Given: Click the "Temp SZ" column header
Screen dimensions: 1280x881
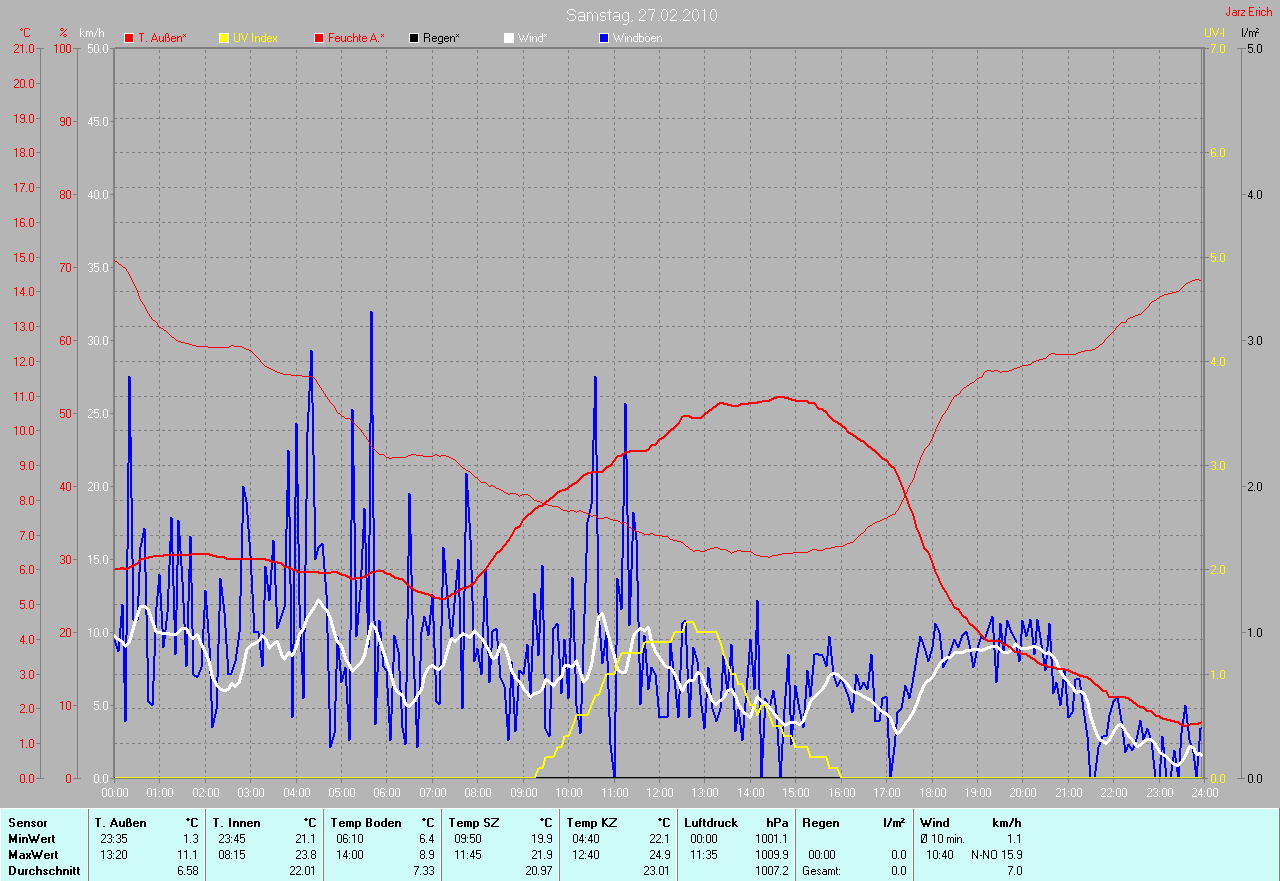Looking at the screenshot, I should click(474, 823).
